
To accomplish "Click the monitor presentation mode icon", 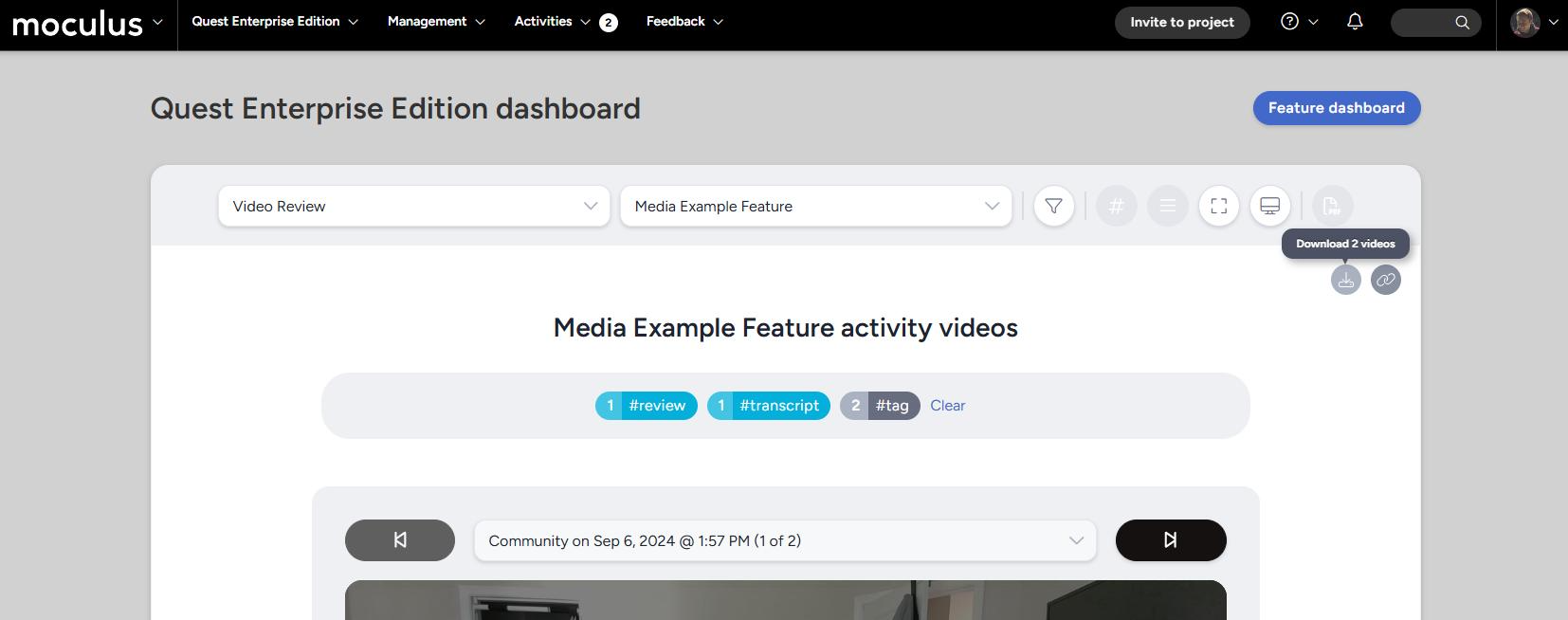I will point(1269,206).
